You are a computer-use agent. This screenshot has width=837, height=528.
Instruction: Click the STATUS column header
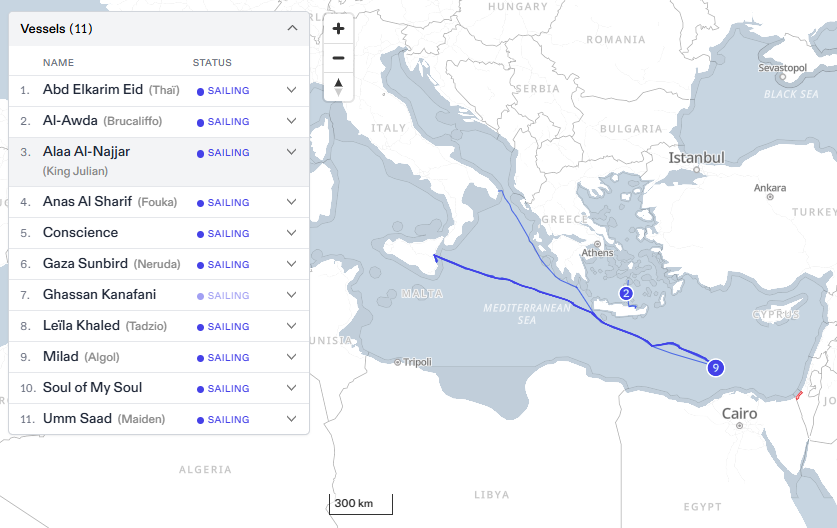tap(212, 63)
